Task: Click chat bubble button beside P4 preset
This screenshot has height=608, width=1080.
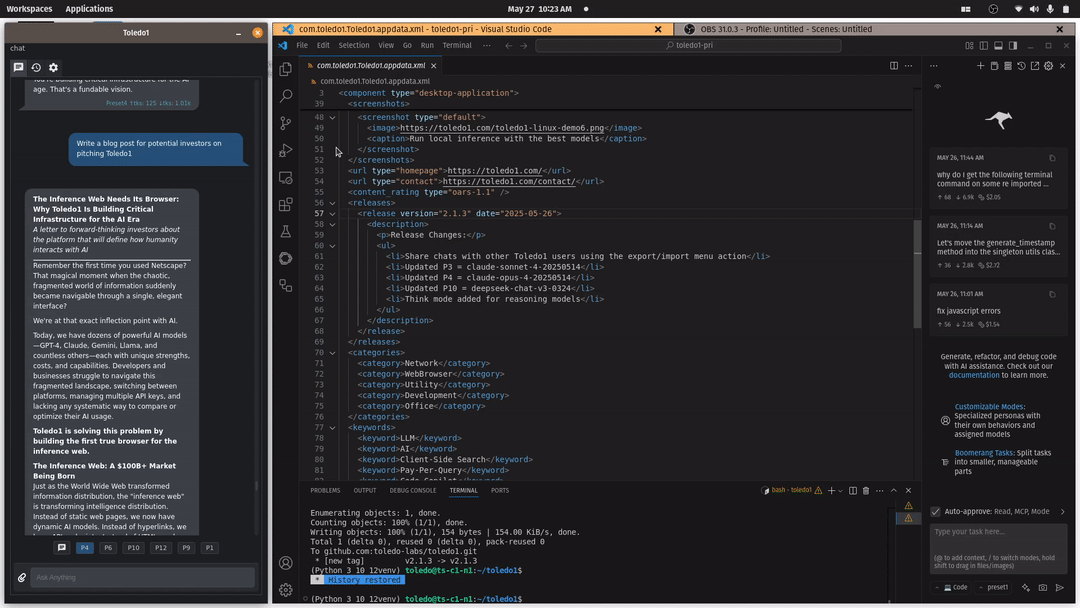Action: pyautogui.click(x=62, y=548)
